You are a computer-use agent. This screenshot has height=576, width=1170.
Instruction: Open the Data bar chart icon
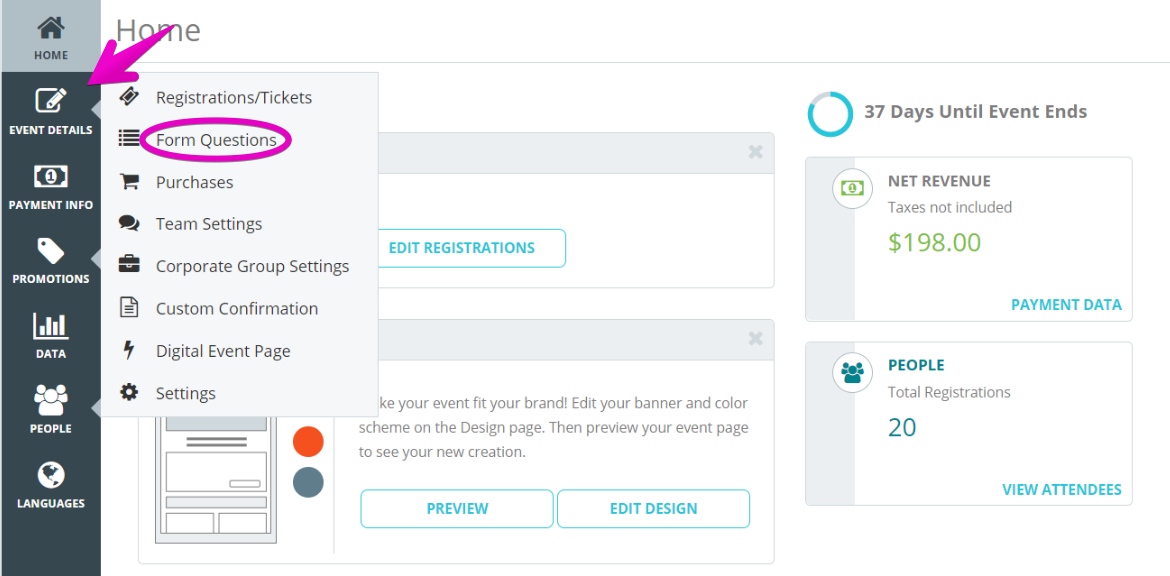51,326
